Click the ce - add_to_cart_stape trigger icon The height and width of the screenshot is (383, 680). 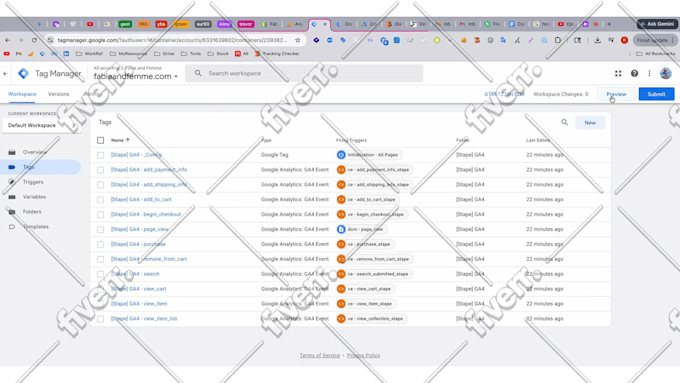(x=341, y=199)
